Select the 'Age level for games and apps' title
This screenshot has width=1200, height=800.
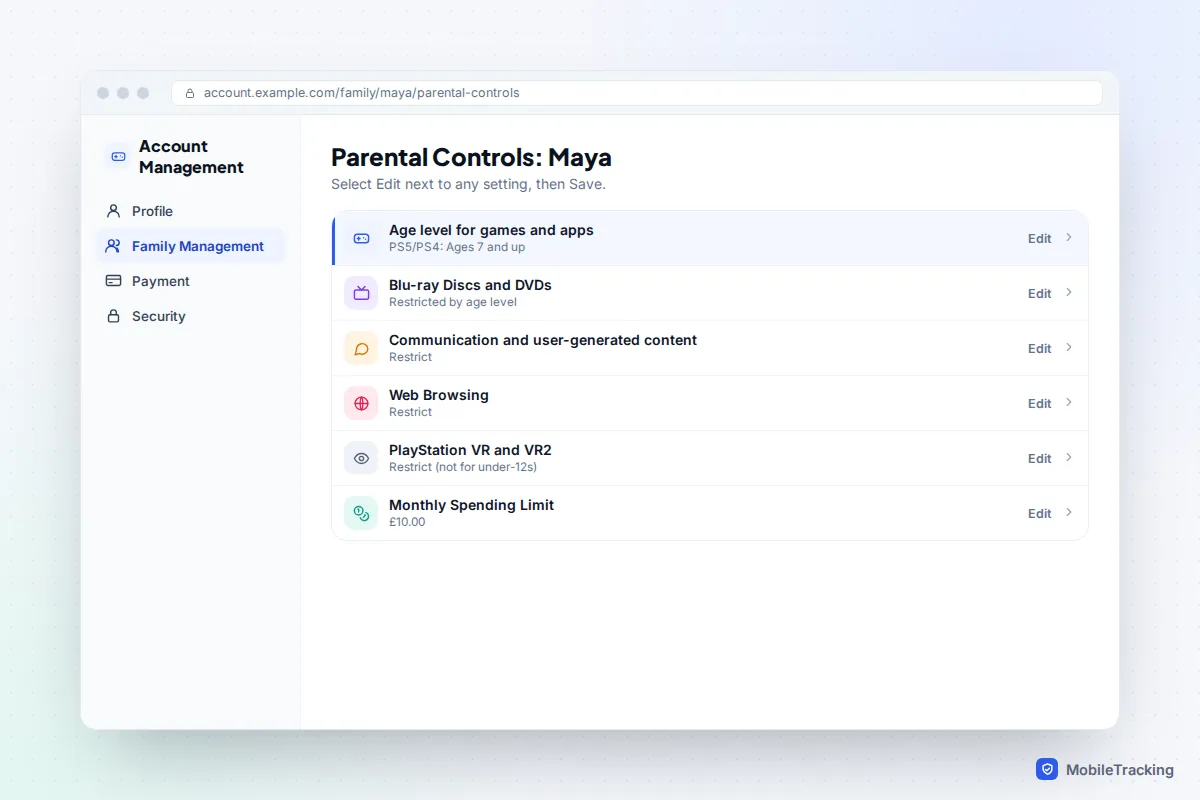[491, 230]
